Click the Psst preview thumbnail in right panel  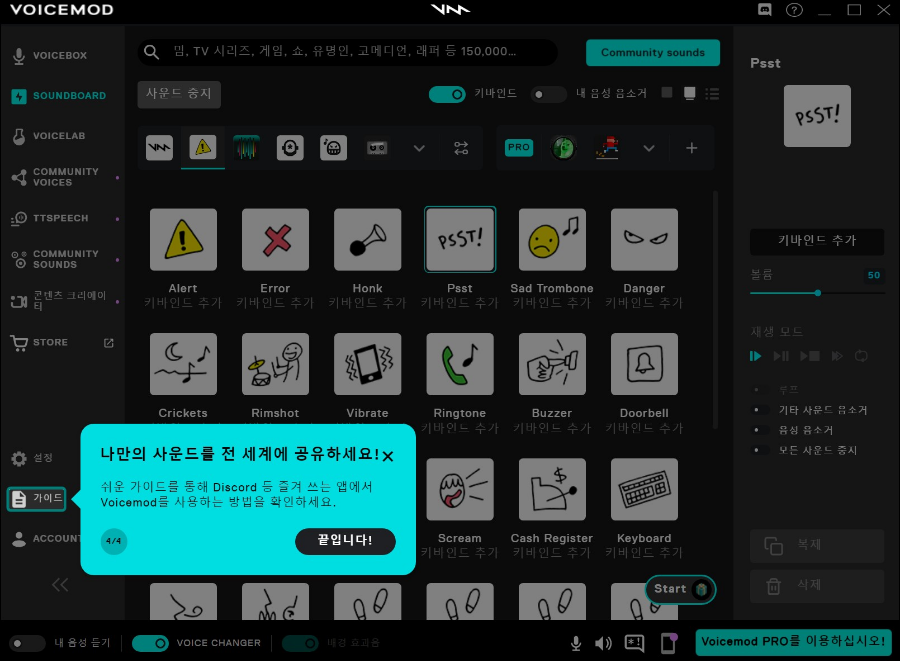pyautogui.click(x=817, y=116)
